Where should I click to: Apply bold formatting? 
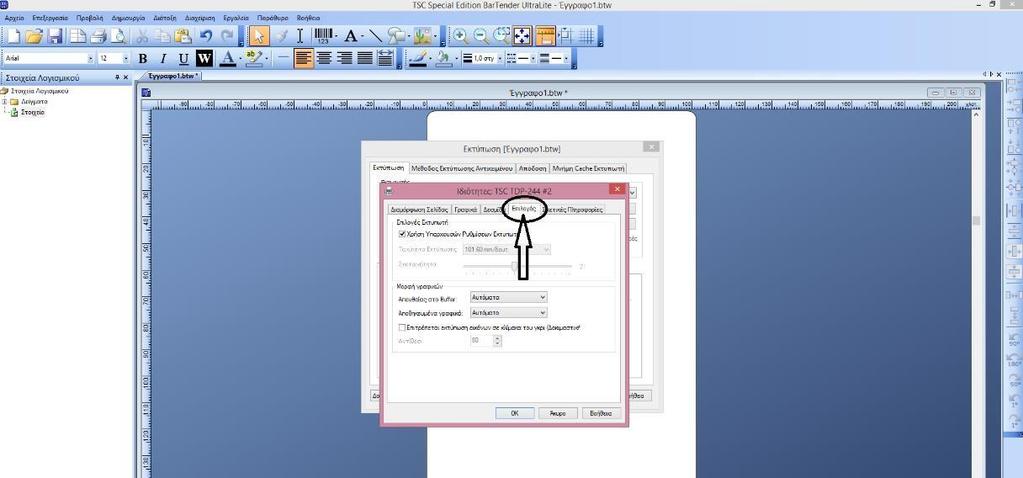pyautogui.click(x=143, y=59)
